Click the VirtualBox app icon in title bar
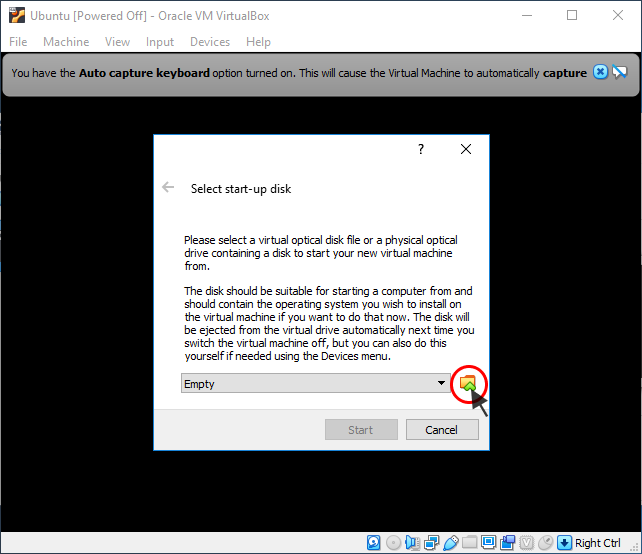Image resolution: width=642 pixels, height=554 pixels. pos(17,16)
